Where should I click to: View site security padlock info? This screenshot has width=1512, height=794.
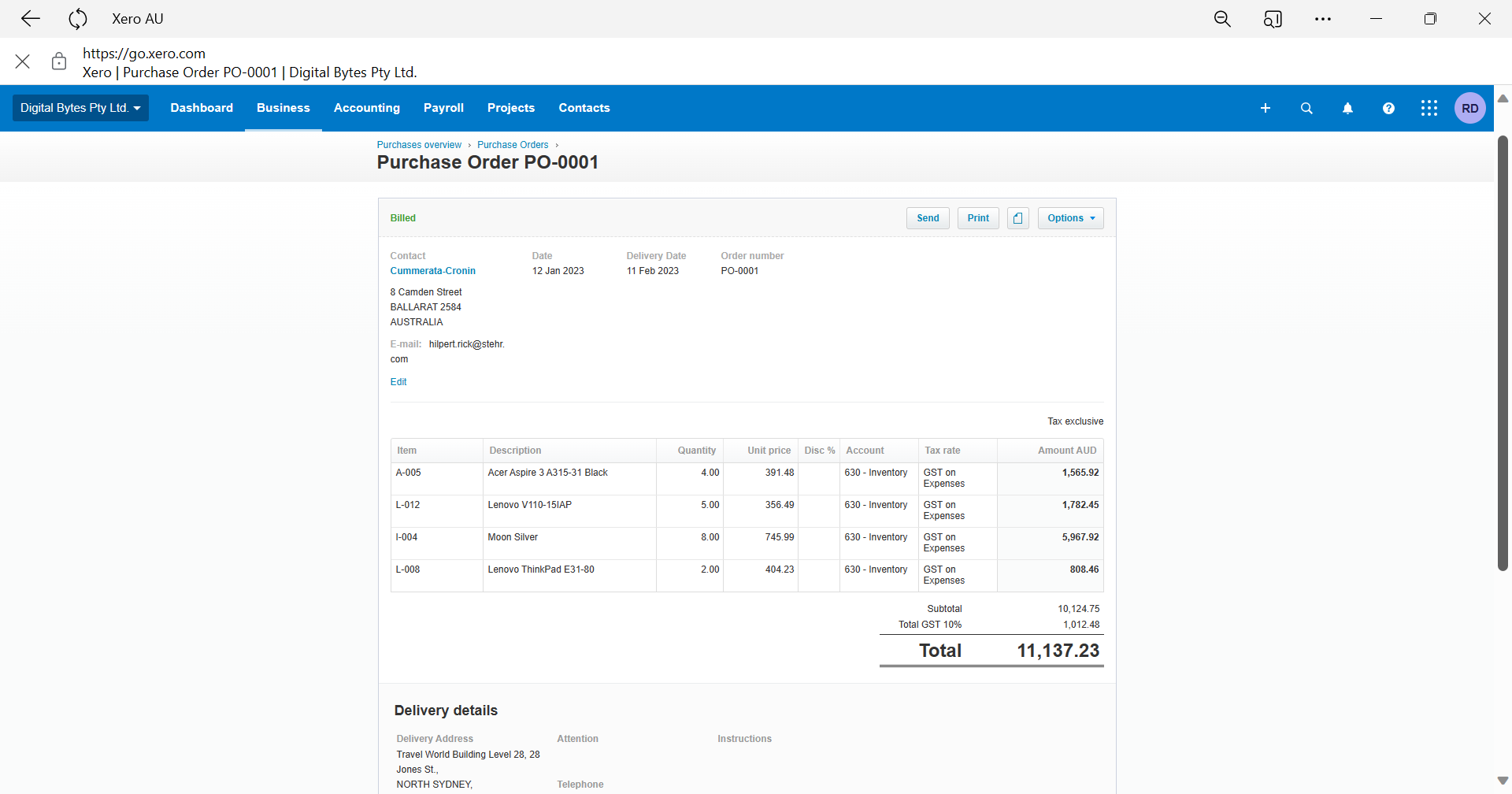point(59,61)
